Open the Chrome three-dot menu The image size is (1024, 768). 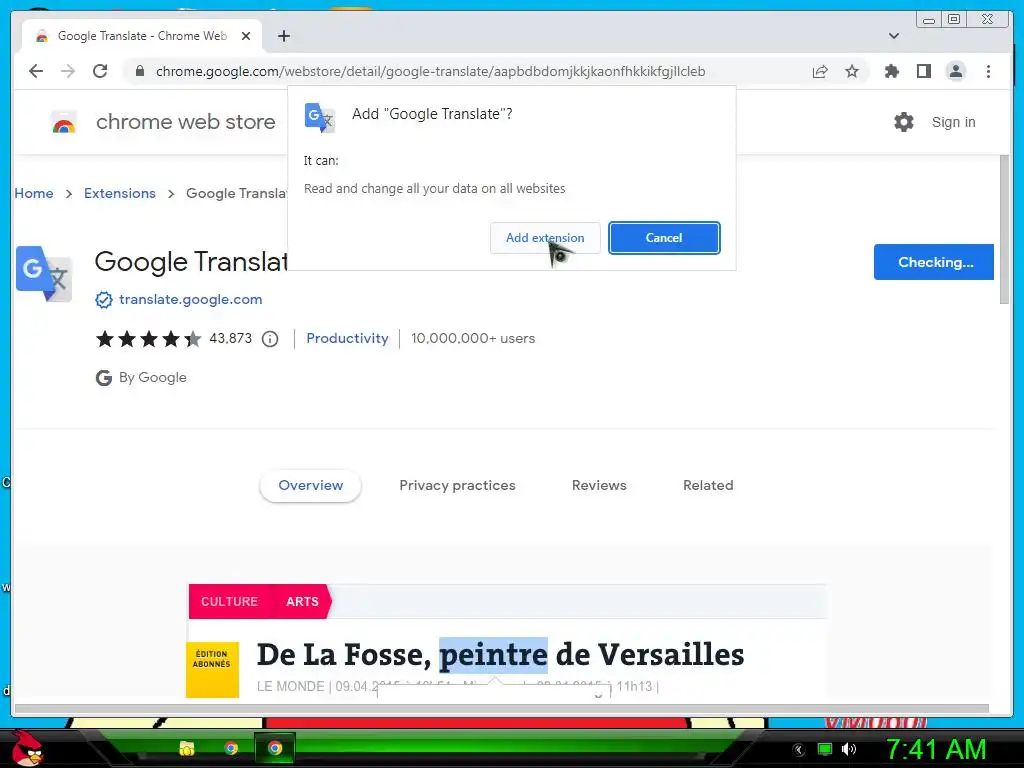click(988, 71)
